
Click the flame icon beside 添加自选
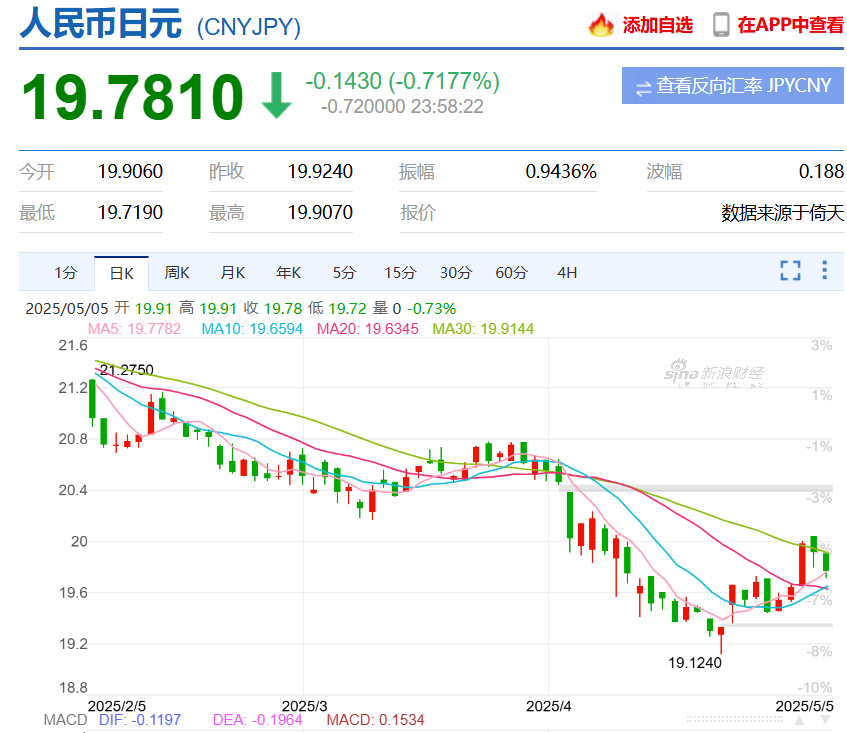pos(601,25)
